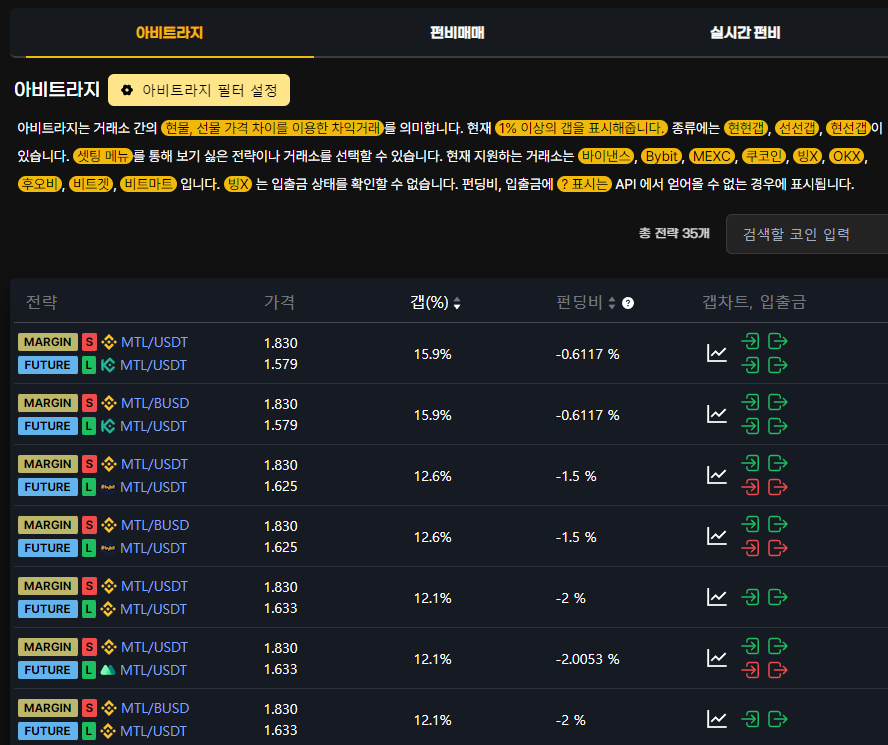The image size is (888, 745).
Task: Click deposit icon in MTL/BUSD 12.1% row
Action: point(750,720)
